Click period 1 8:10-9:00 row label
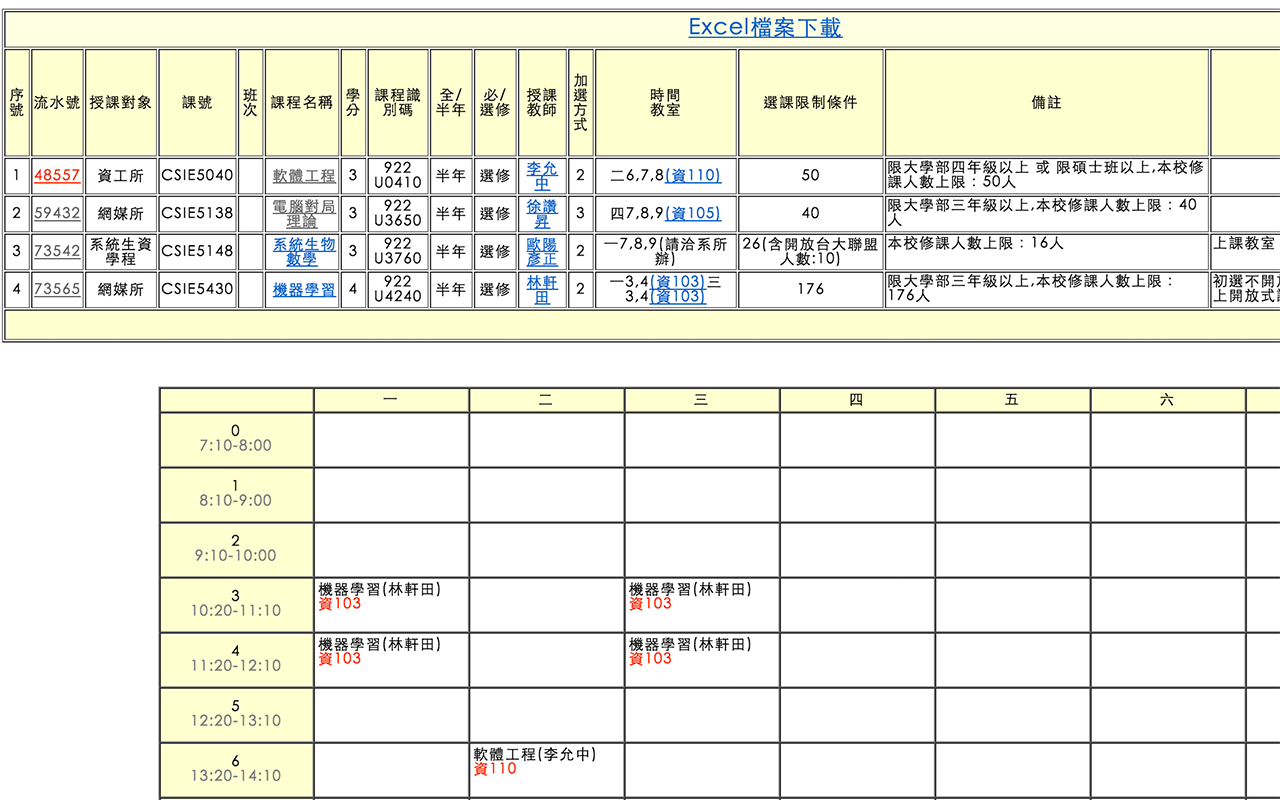 coord(236,494)
